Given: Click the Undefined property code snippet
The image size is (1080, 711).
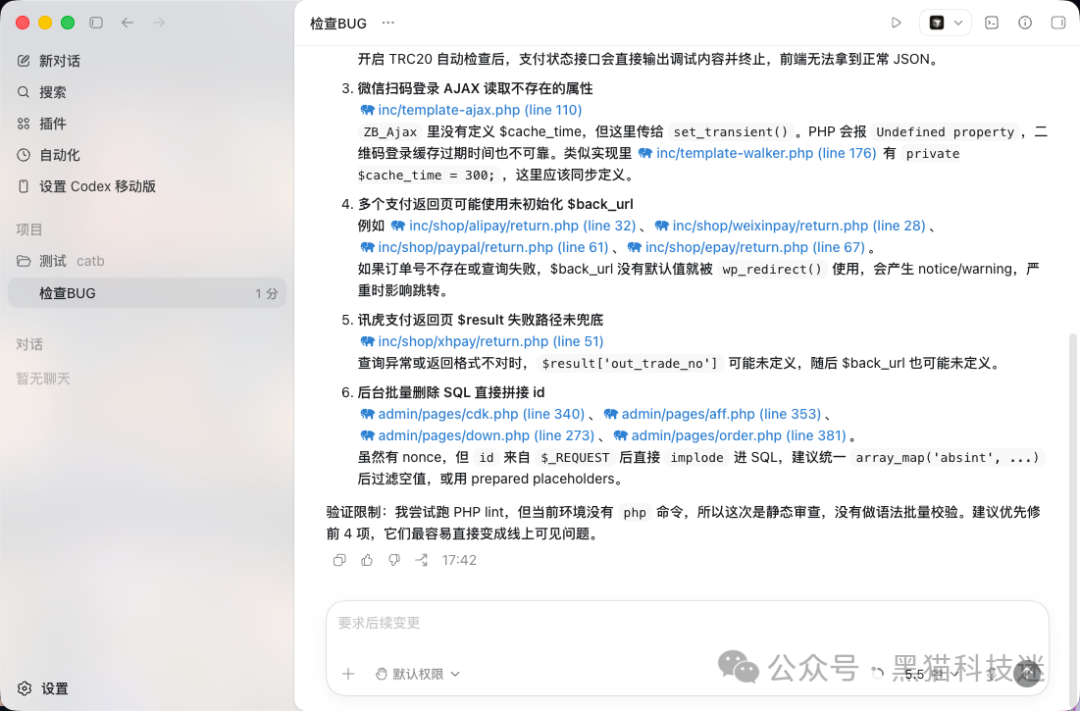Looking at the screenshot, I should [x=945, y=132].
